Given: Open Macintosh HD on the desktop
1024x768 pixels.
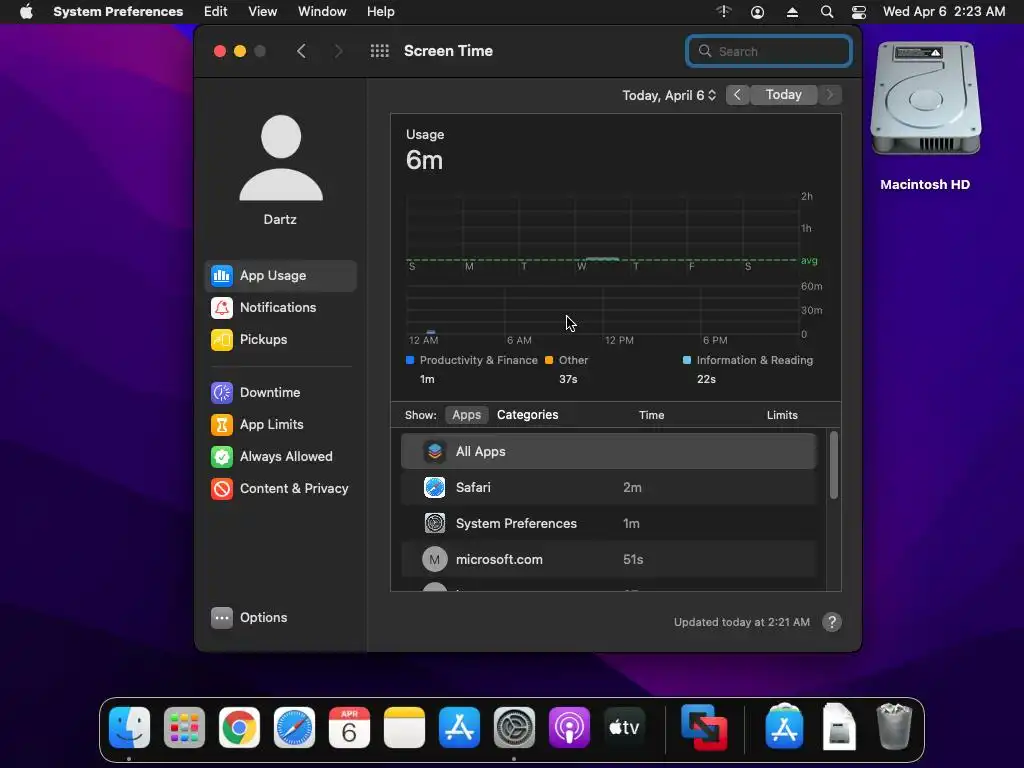Looking at the screenshot, I should point(925,117).
